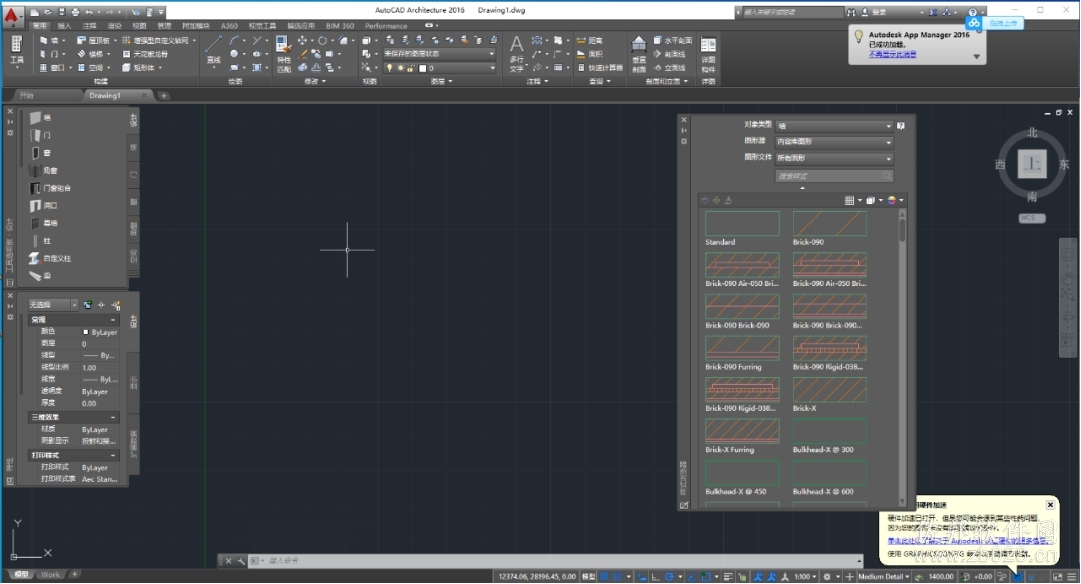Open the Quick Calculator (快速计算器) tool
The width and height of the screenshot is (1081, 584).
(x=600, y=68)
